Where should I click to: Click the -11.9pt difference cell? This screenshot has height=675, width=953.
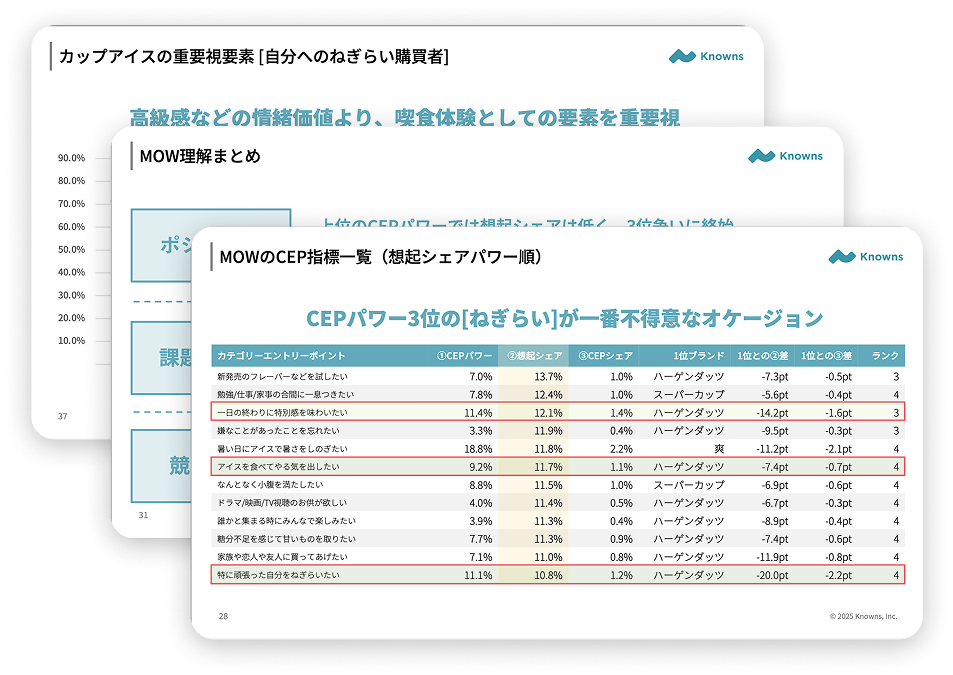point(772,557)
